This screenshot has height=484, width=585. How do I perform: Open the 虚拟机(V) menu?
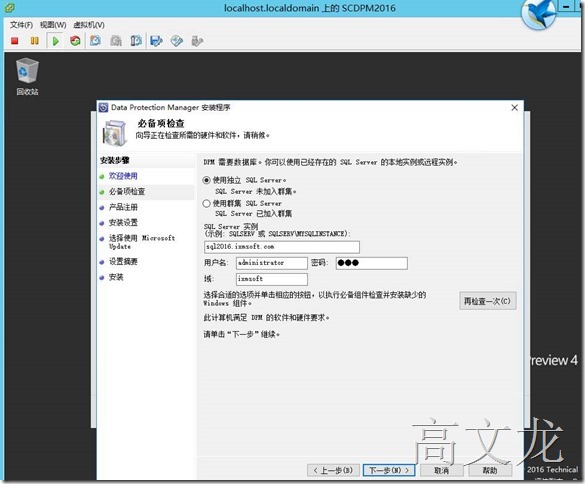pos(89,25)
